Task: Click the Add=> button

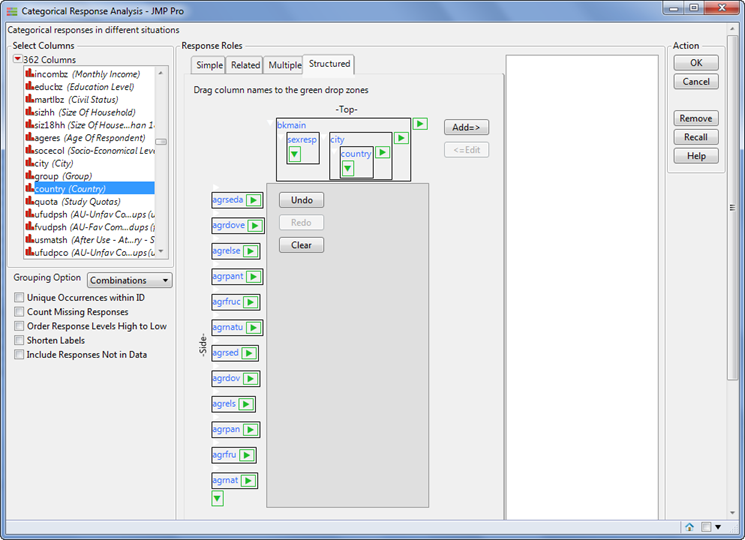Action: (x=466, y=127)
